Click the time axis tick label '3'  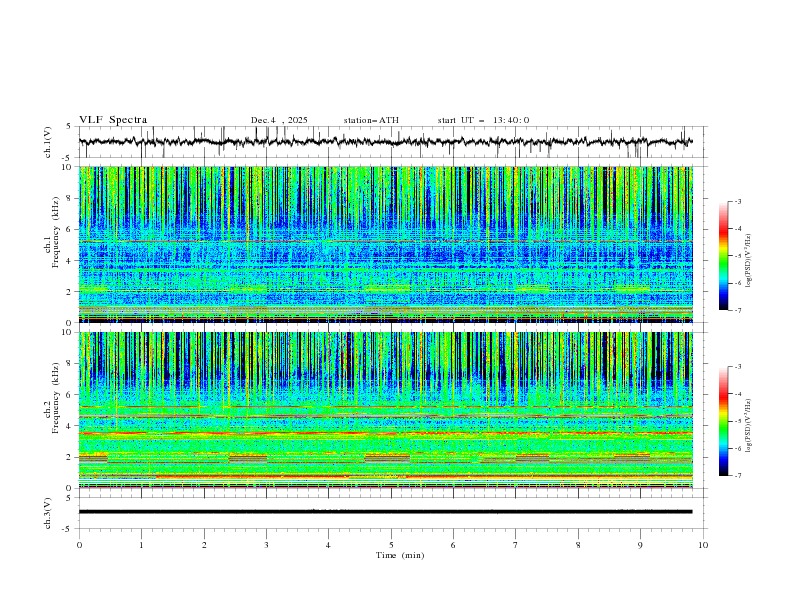(x=266, y=545)
